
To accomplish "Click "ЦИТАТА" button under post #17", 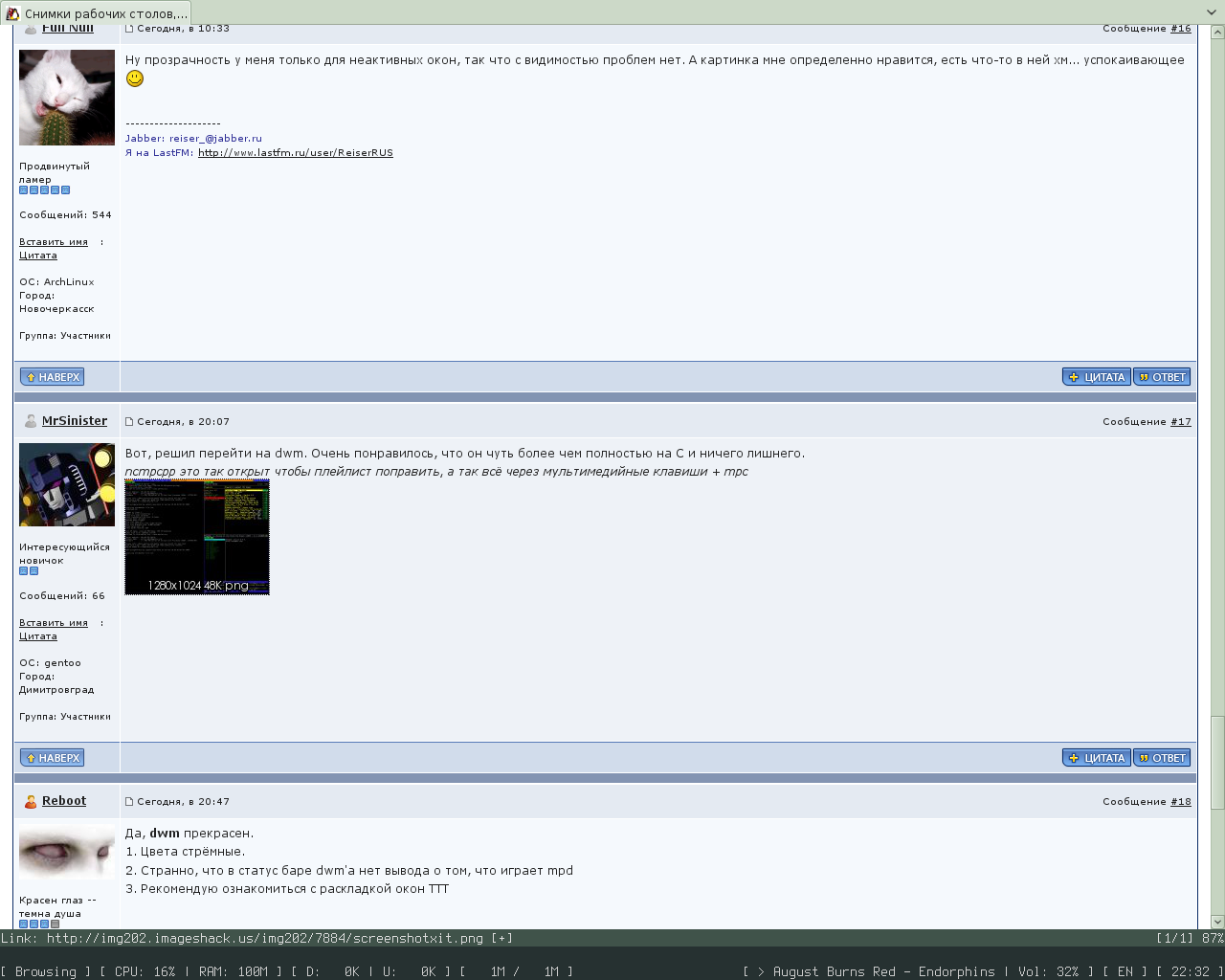I will (1097, 758).
